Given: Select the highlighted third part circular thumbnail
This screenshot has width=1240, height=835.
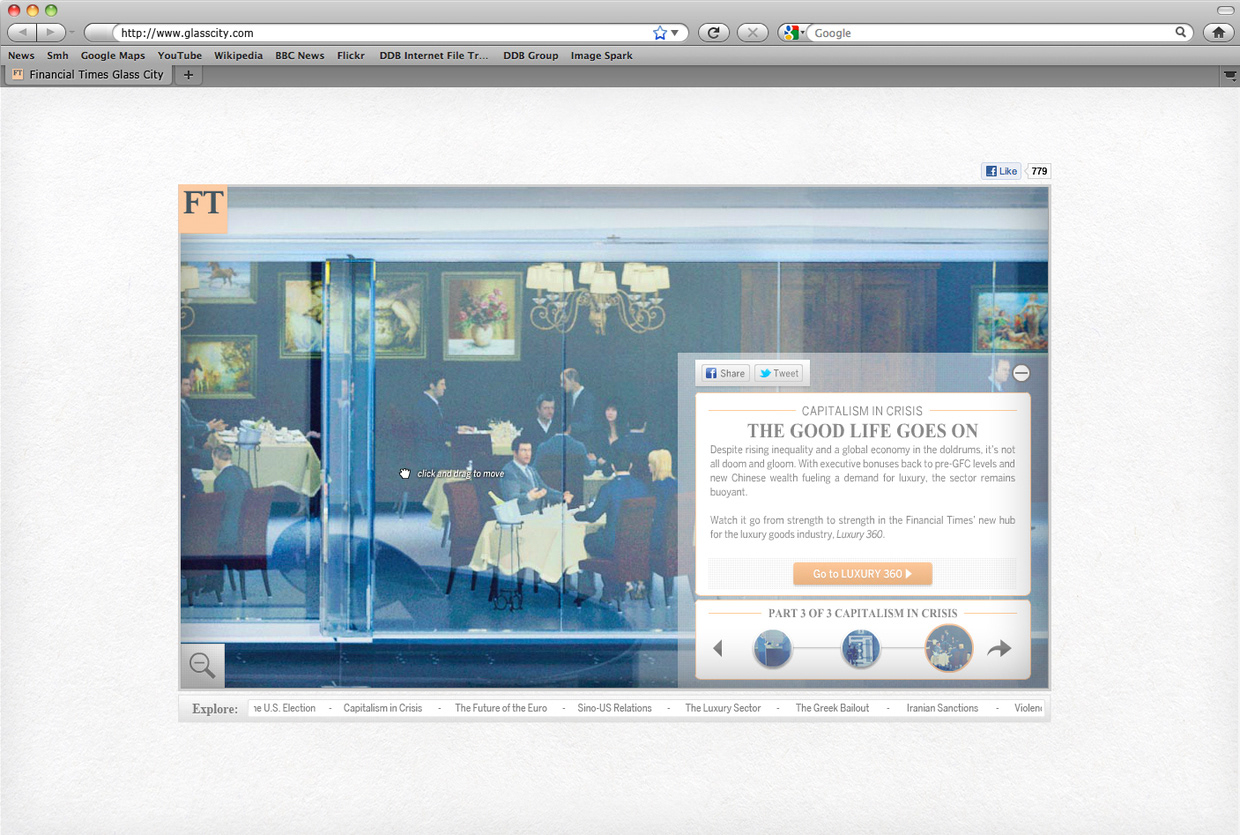Looking at the screenshot, I should pos(949,648).
